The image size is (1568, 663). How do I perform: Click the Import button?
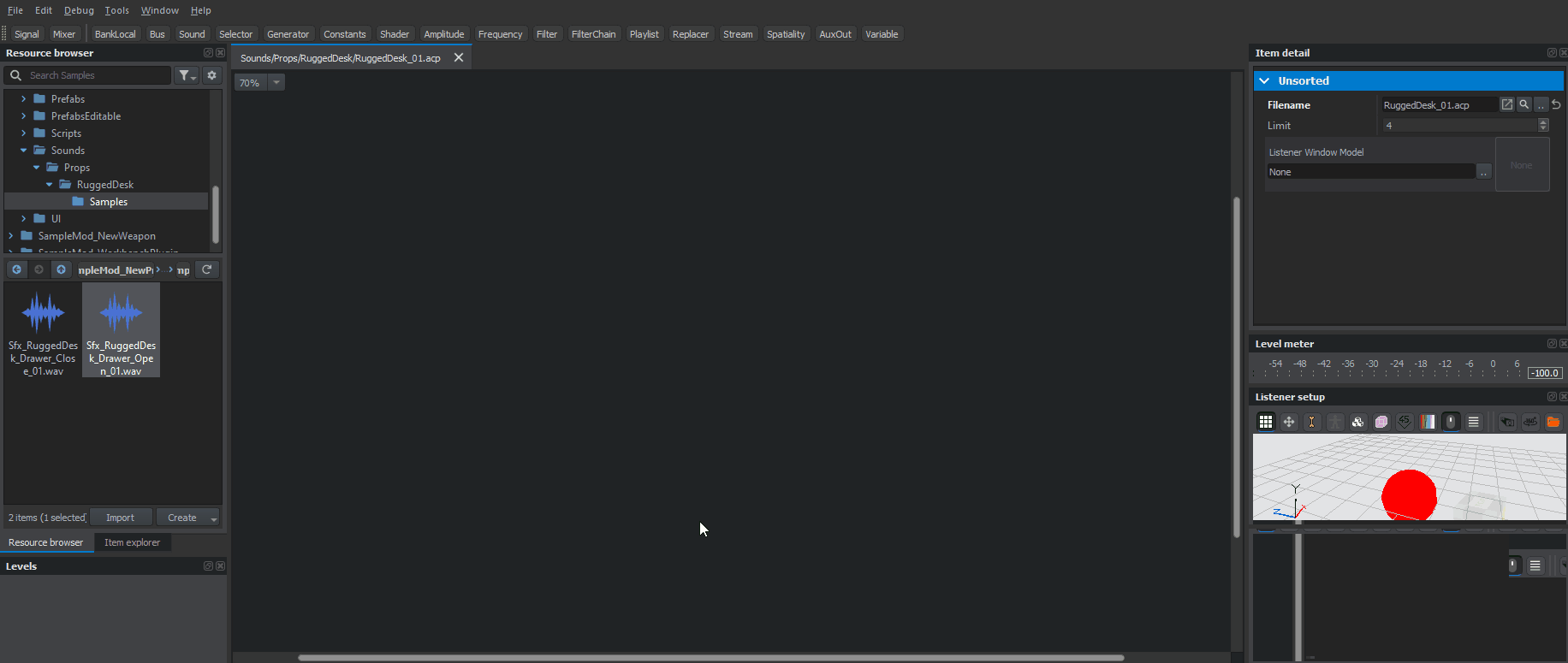120,518
